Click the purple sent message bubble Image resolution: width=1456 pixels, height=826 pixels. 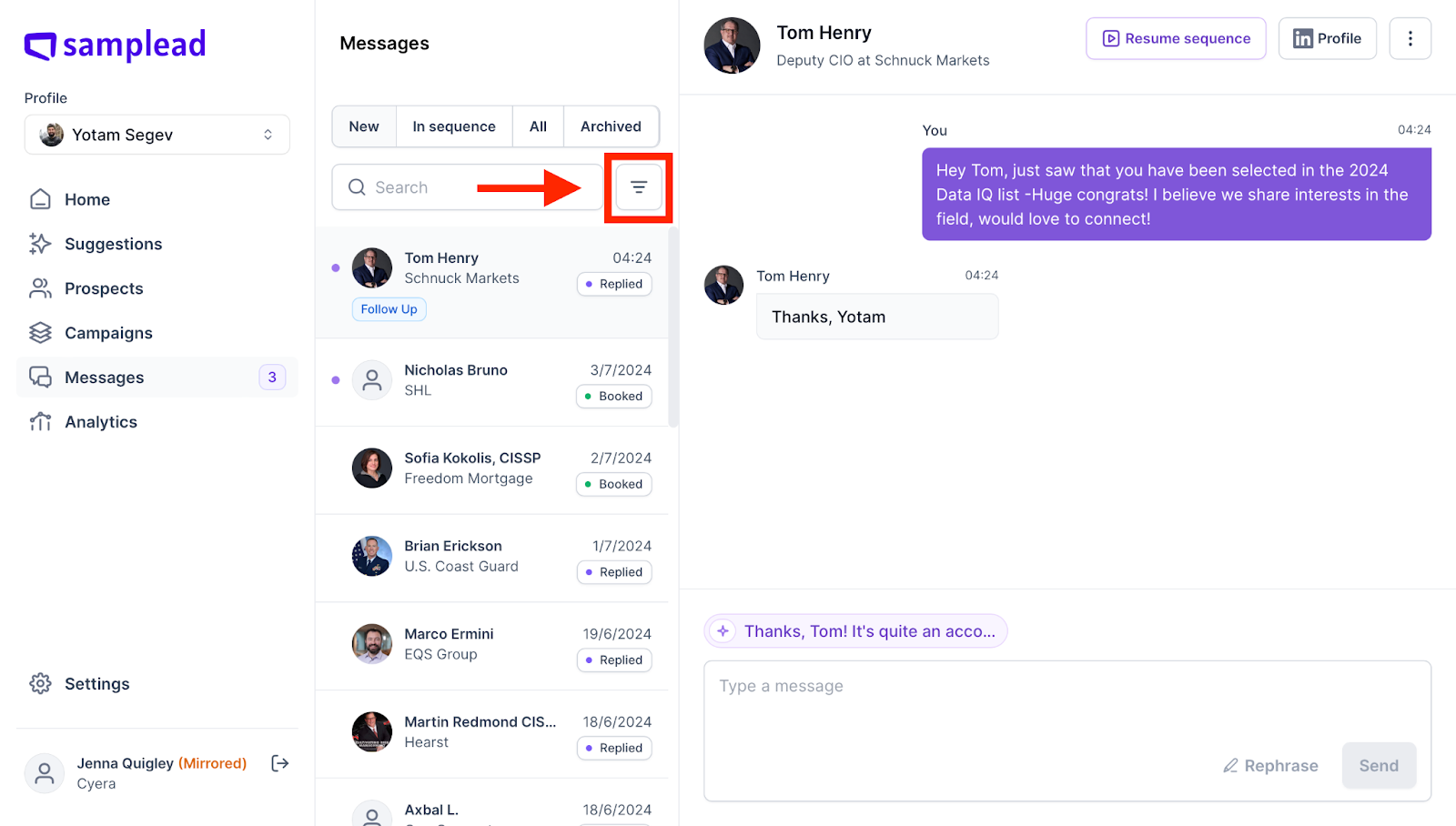[x=1177, y=195]
